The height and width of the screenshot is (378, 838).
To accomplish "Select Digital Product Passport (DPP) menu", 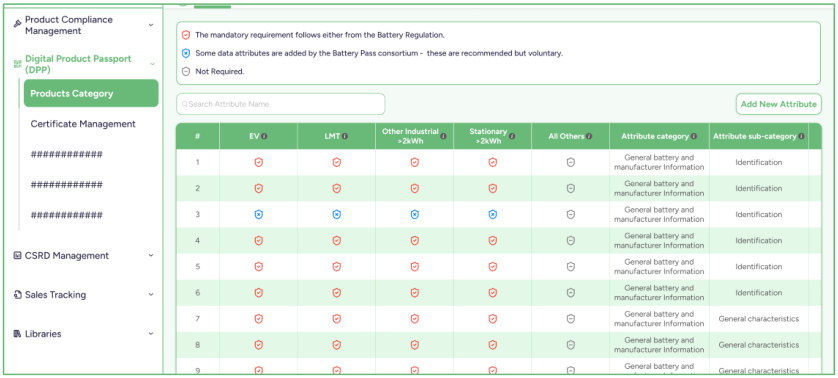I will [78, 64].
